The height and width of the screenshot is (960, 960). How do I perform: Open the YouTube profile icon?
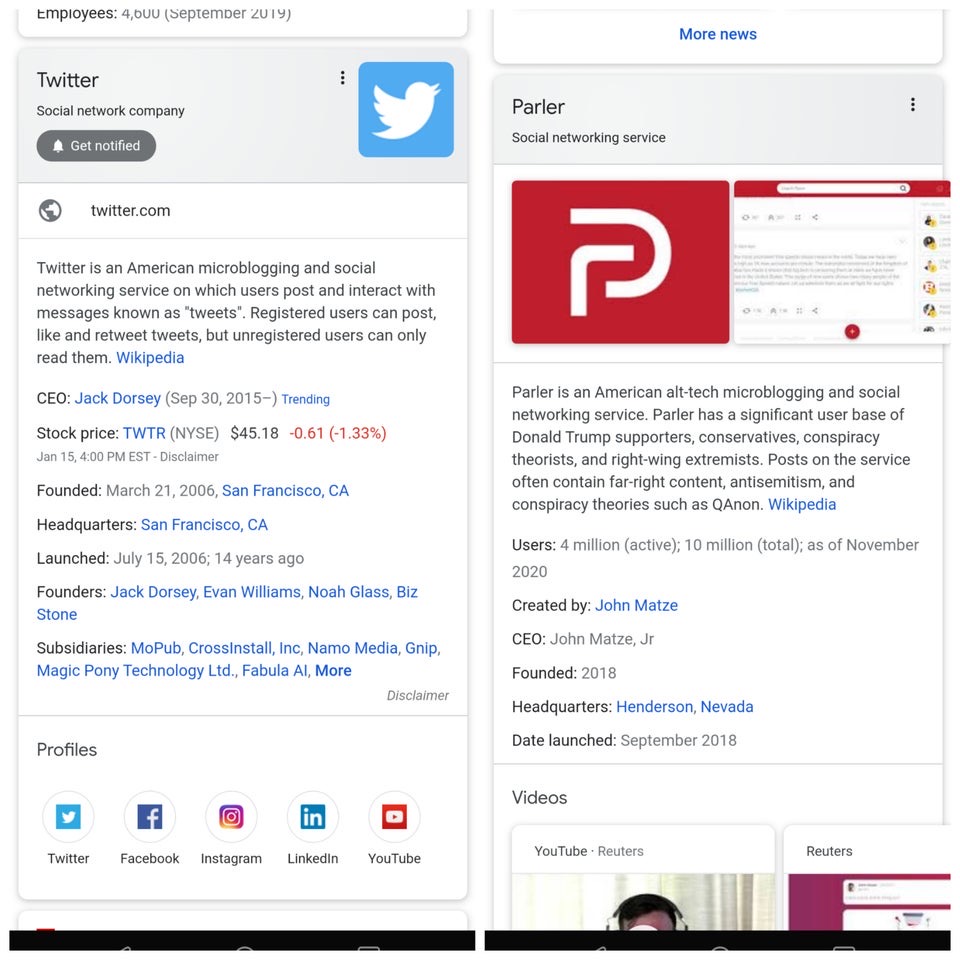click(394, 816)
